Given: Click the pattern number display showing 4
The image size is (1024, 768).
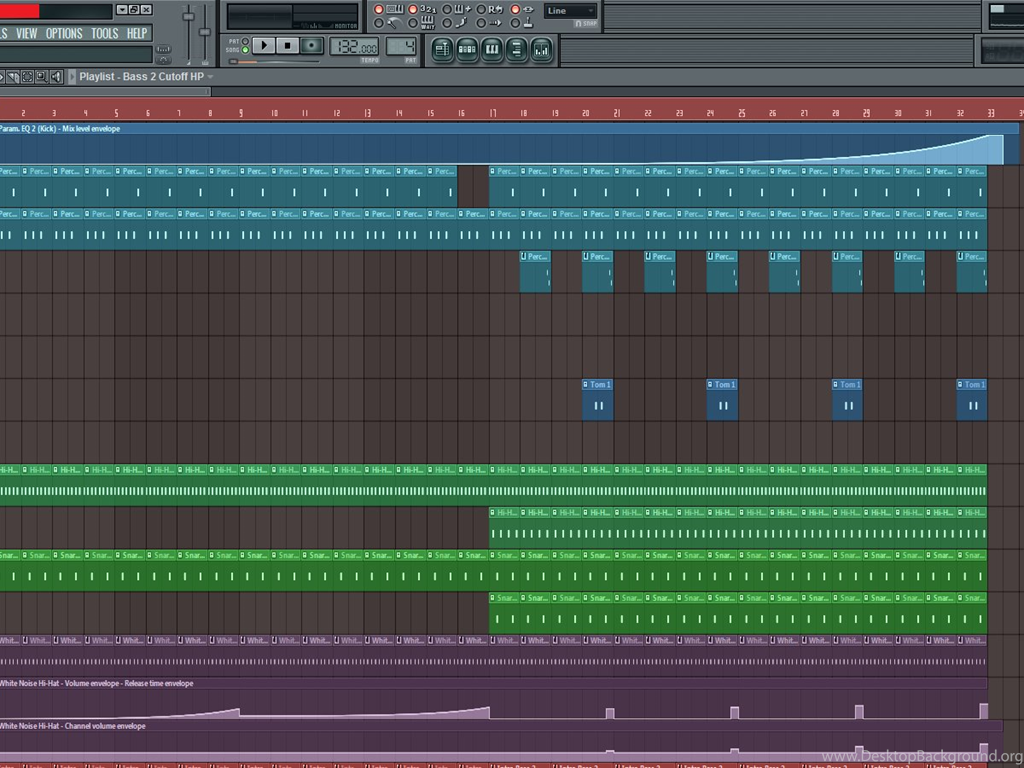Looking at the screenshot, I should pos(401,46).
